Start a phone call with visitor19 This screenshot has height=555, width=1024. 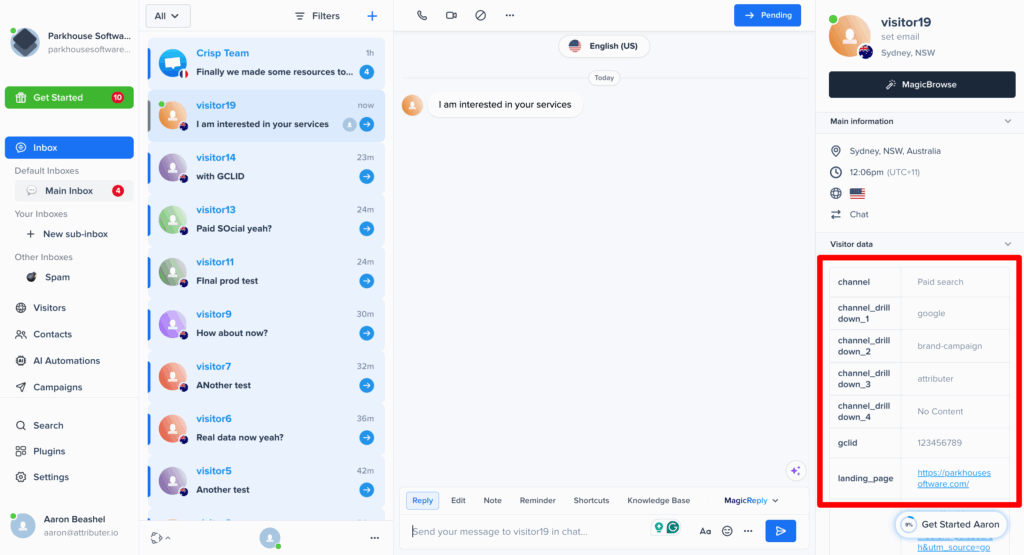coord(422,16)
